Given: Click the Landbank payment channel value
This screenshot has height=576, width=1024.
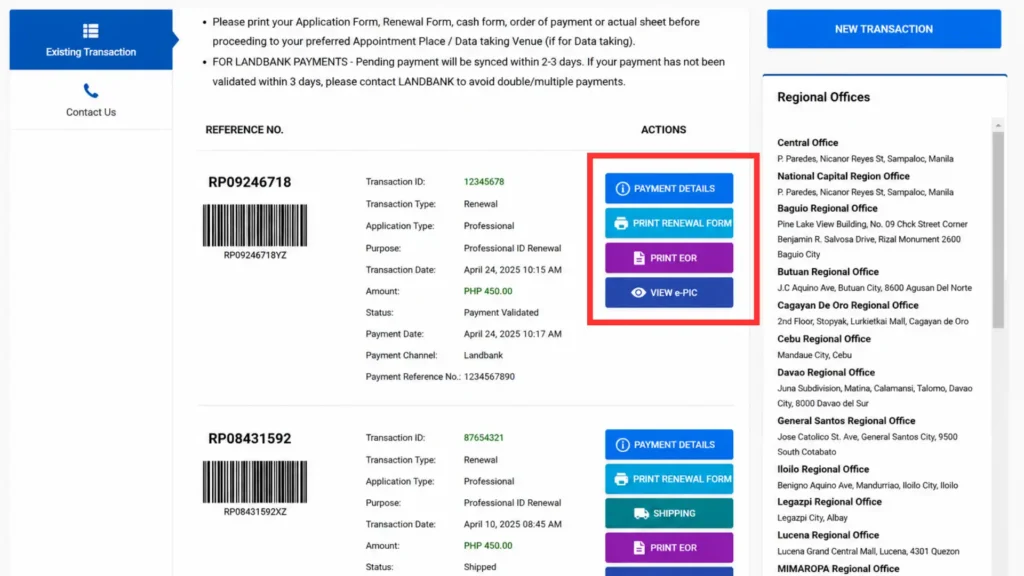Looking at the screenshot, I should coord(483,355).
